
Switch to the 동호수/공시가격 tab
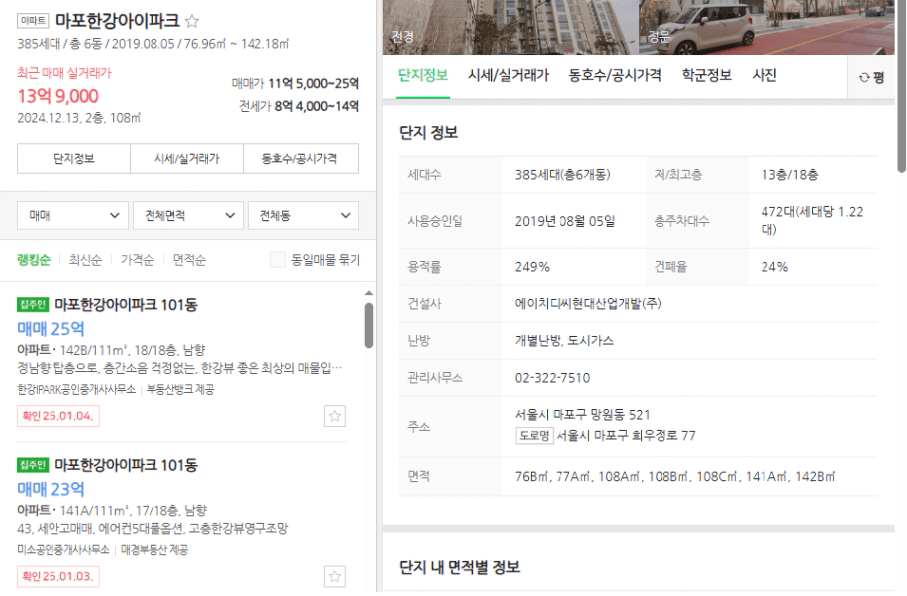(615, 75)
